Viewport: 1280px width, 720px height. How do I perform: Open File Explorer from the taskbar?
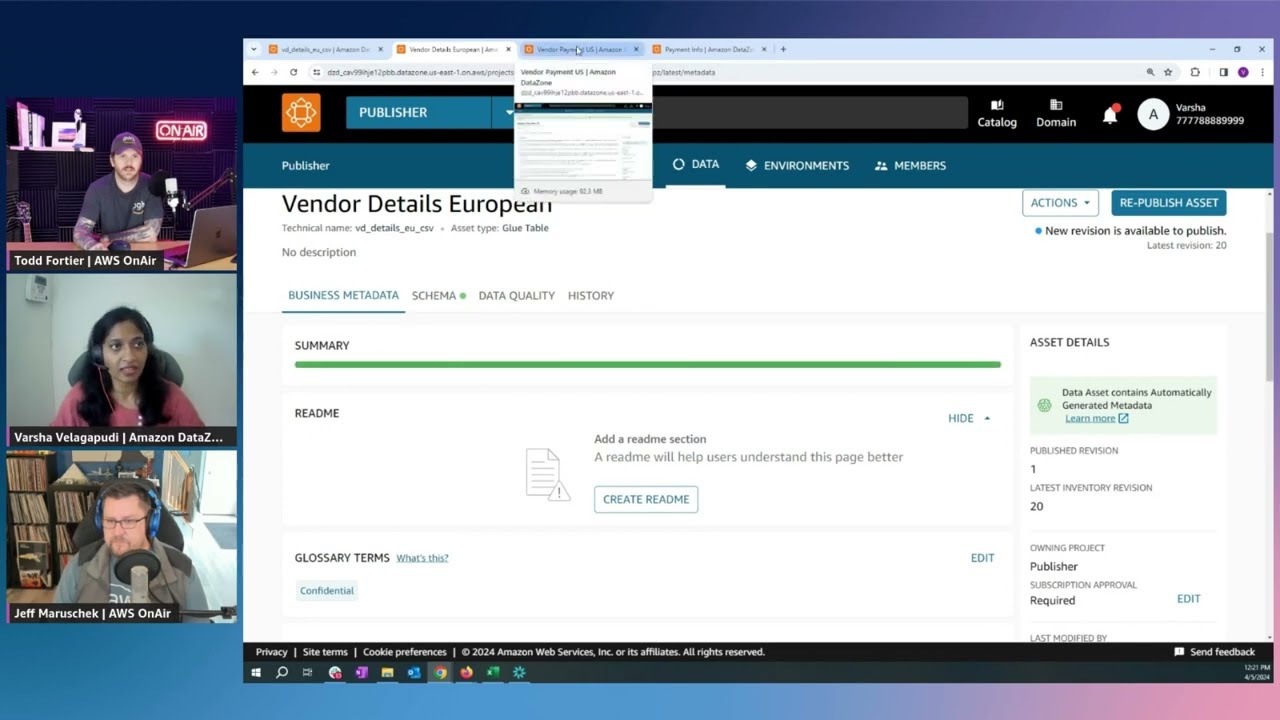point(387,673)
